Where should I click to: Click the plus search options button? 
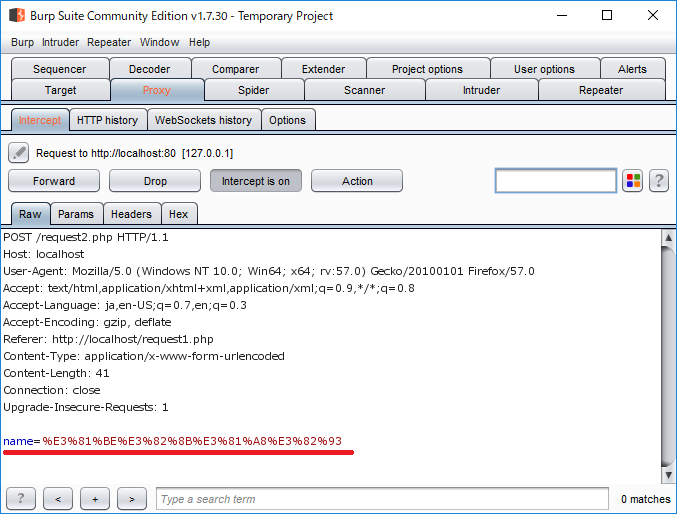click(95, 499)
